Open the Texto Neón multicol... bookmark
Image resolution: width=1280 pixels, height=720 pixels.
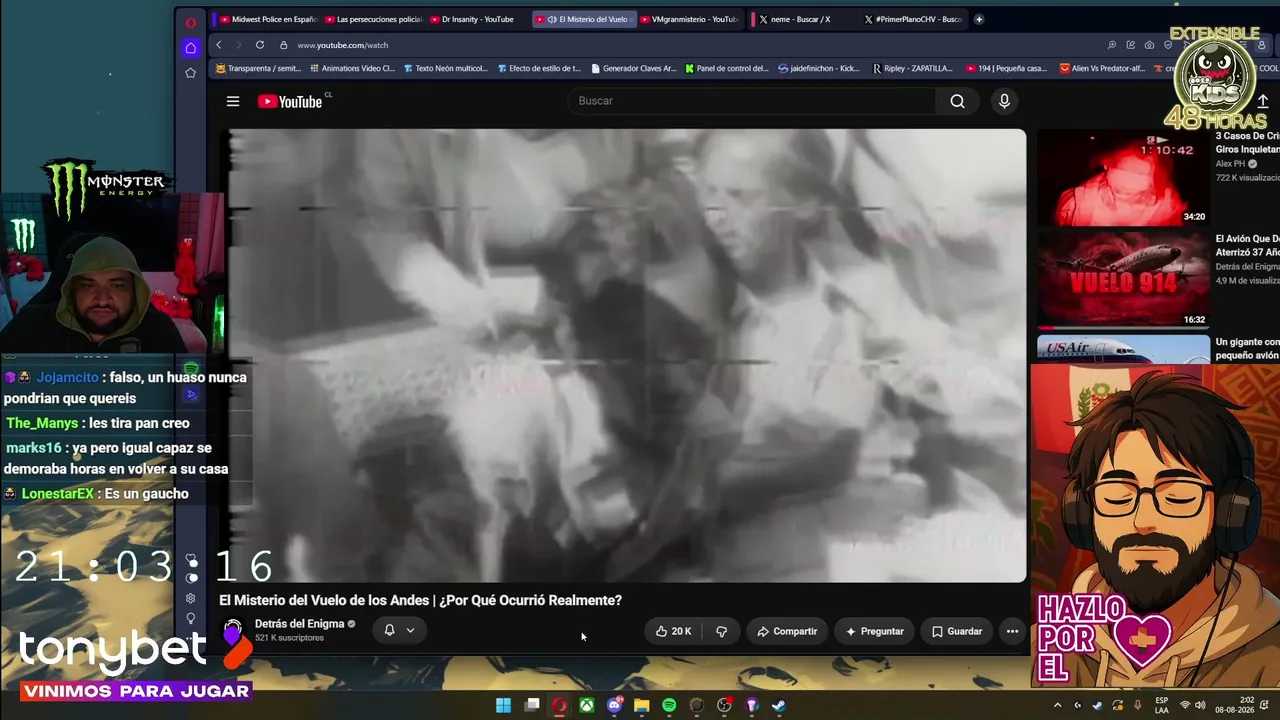click(446, 69)
